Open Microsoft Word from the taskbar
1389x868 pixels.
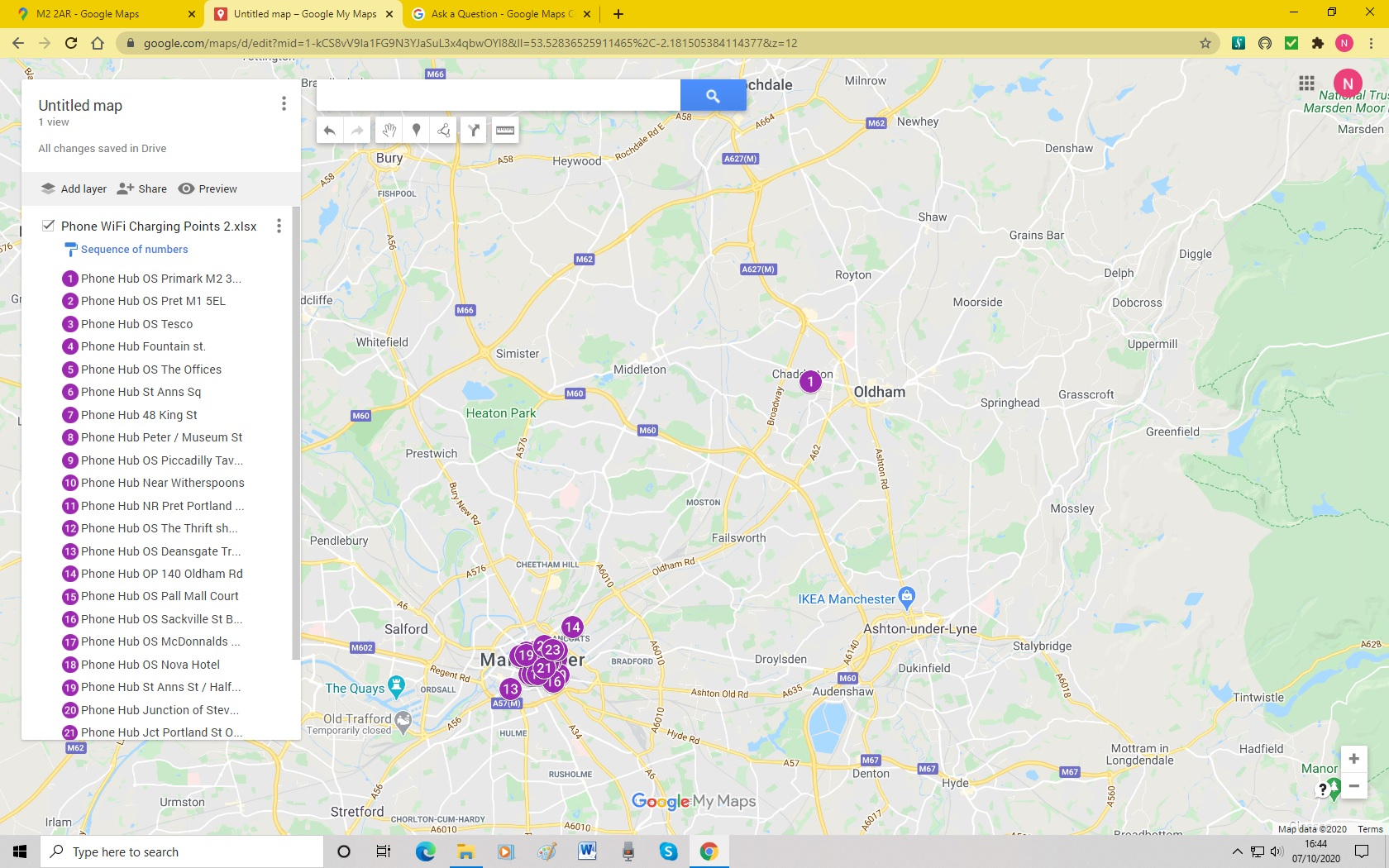pos(587,851)
